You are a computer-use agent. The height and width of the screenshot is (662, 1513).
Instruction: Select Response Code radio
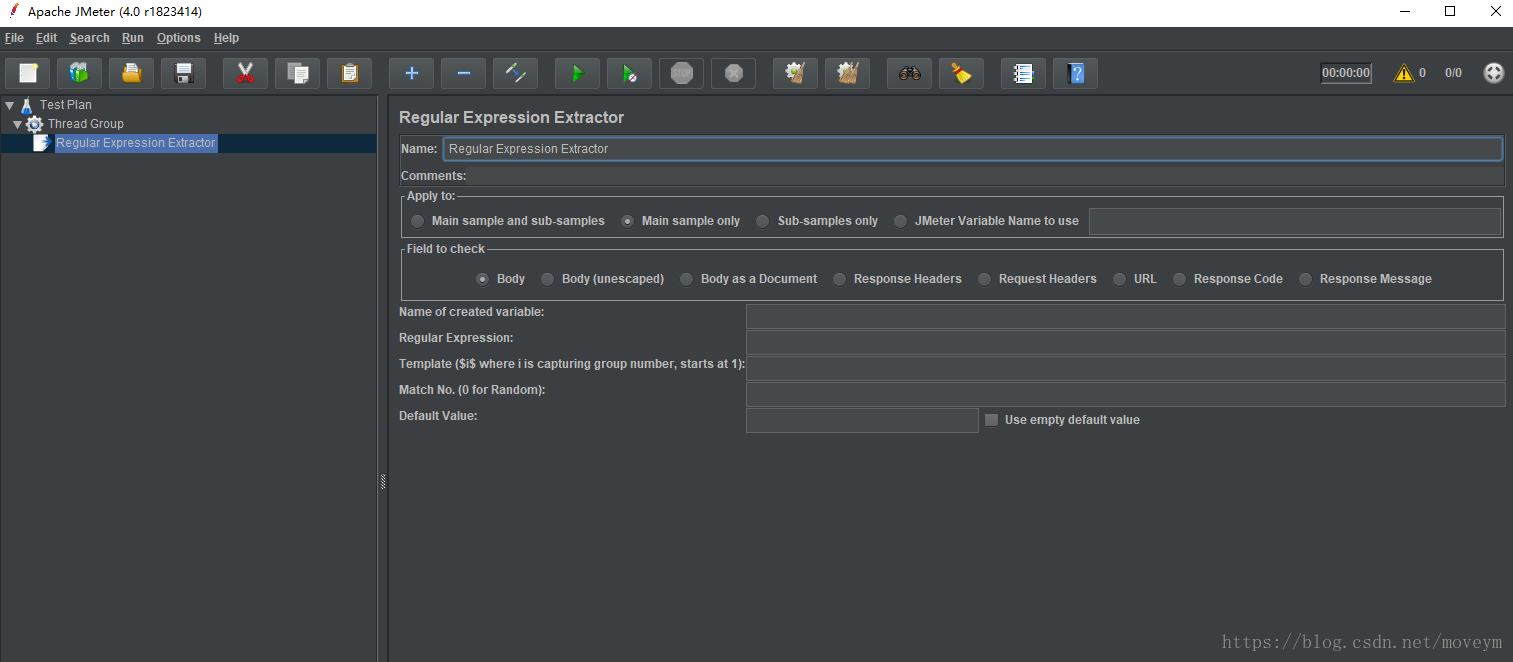(1179, 279)
